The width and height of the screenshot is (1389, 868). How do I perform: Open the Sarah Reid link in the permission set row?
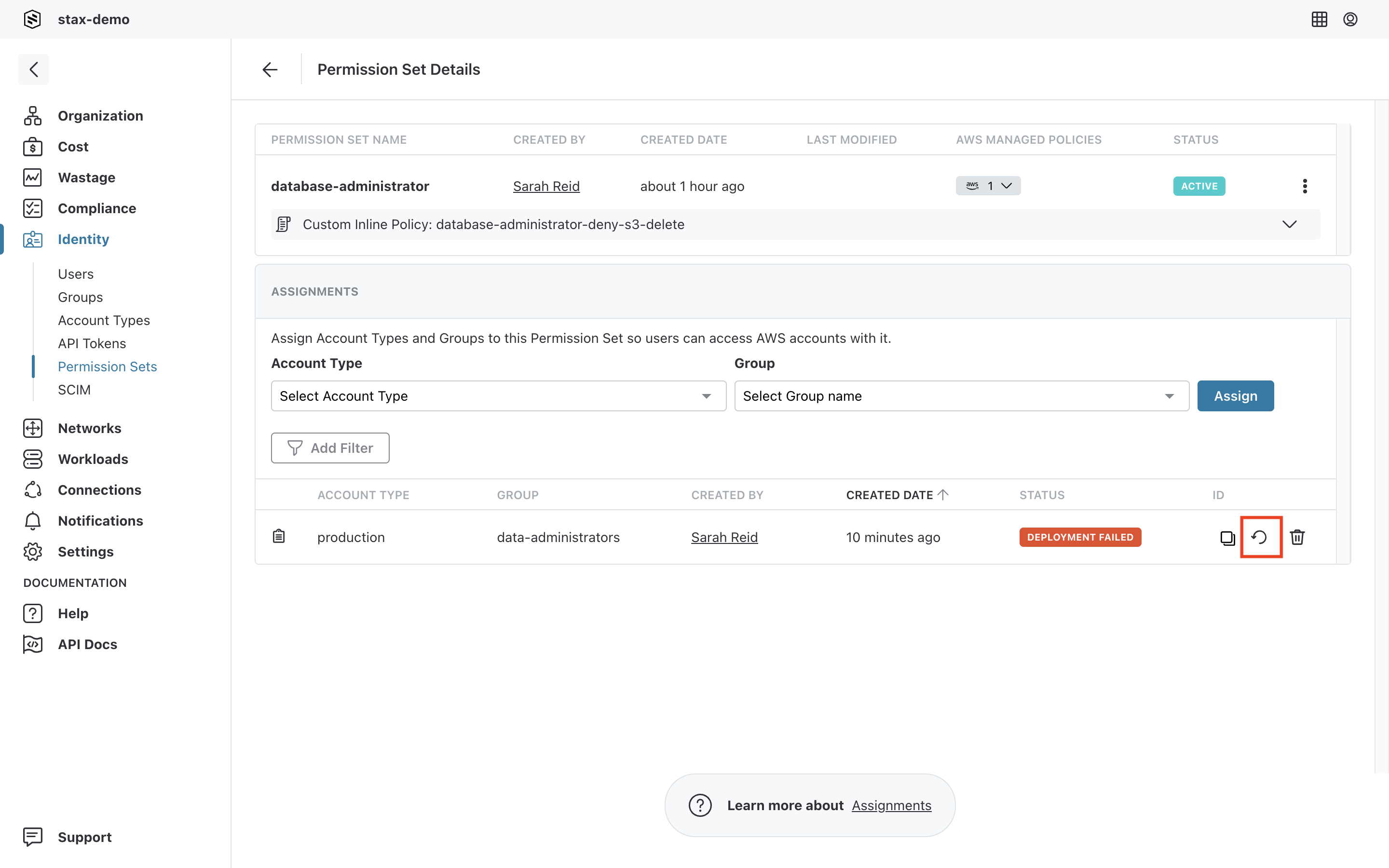coord(546,186)
